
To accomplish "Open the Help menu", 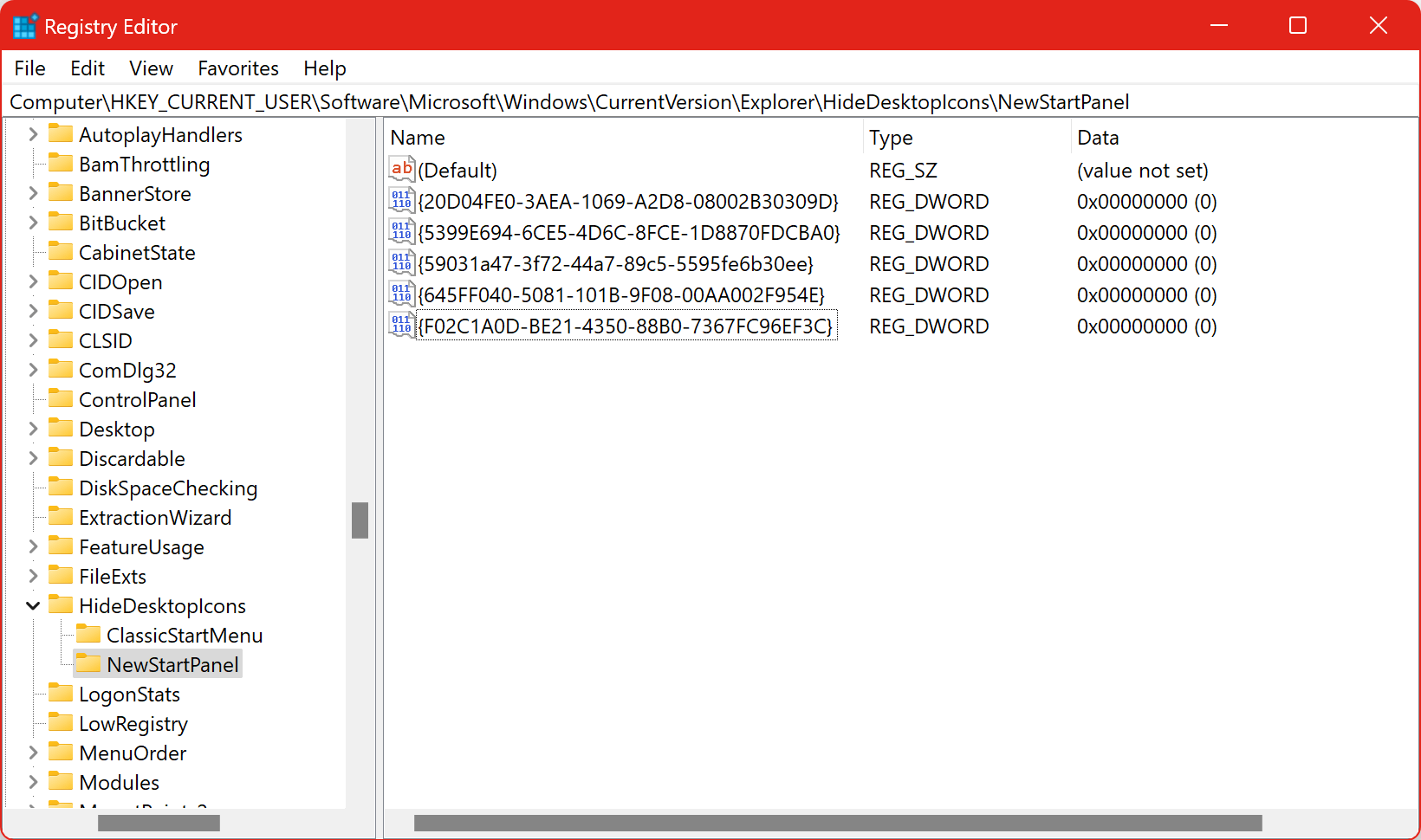I will coord(325,68).
